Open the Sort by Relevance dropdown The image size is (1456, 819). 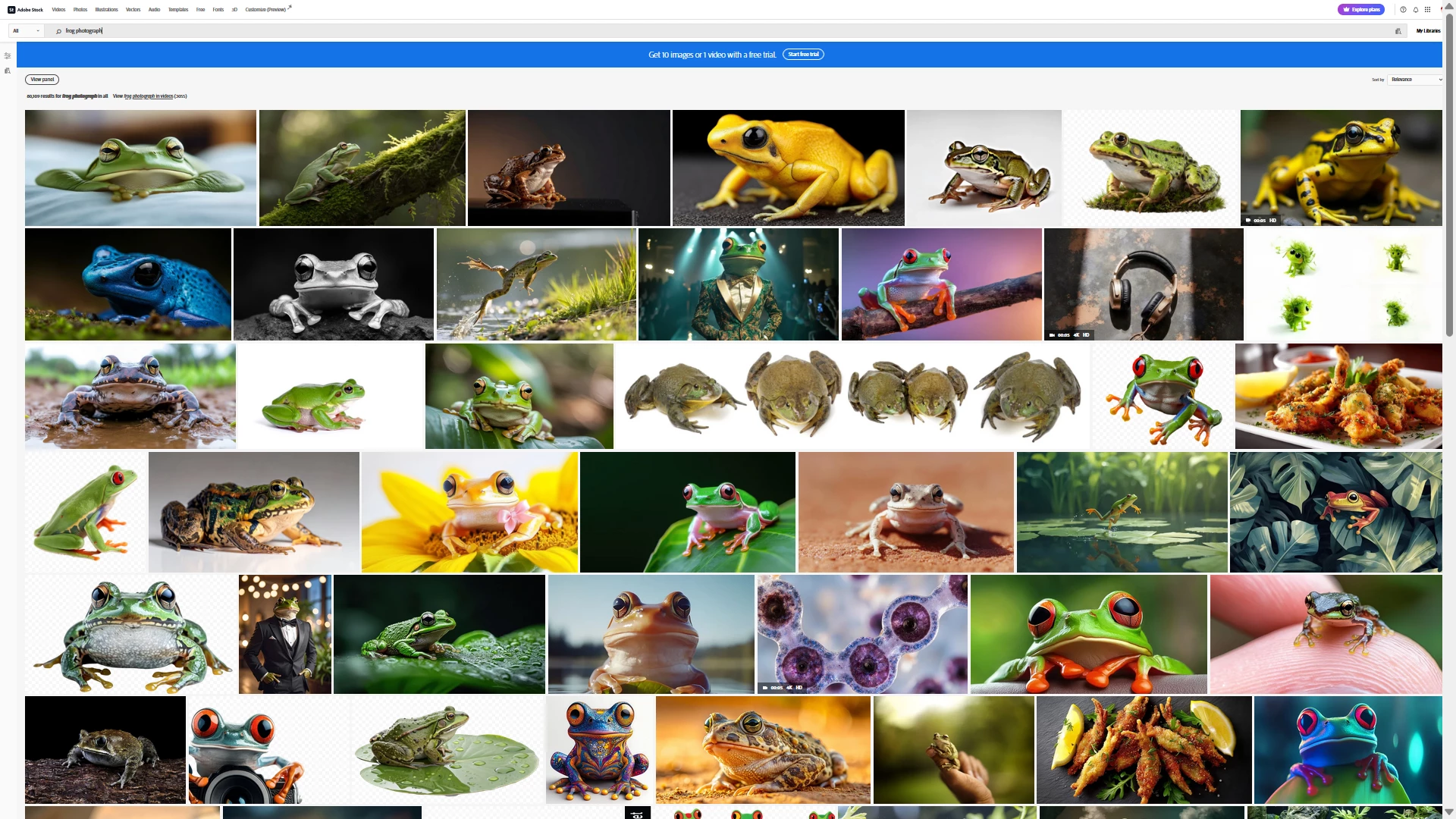[1415, 80]
